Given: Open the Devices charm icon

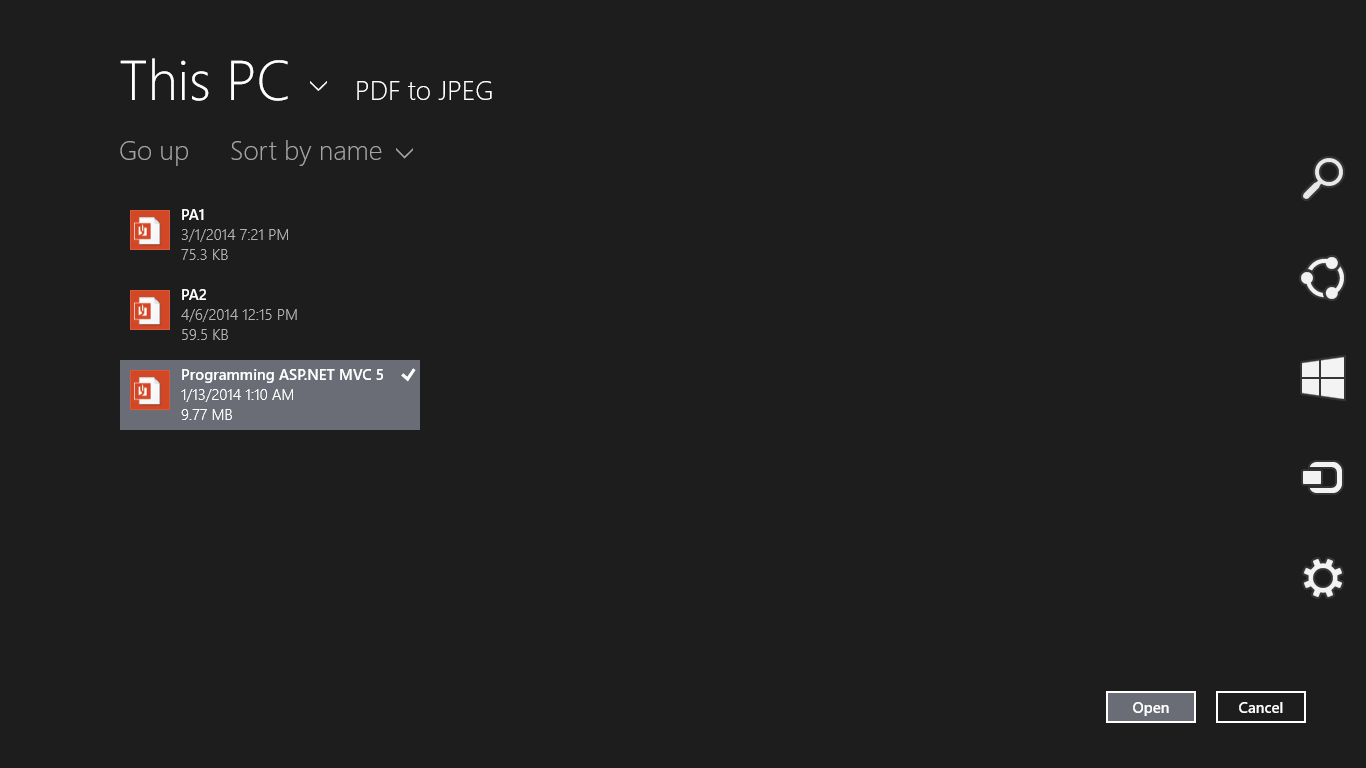Looking at the screenshot, I should point(1322,478).
